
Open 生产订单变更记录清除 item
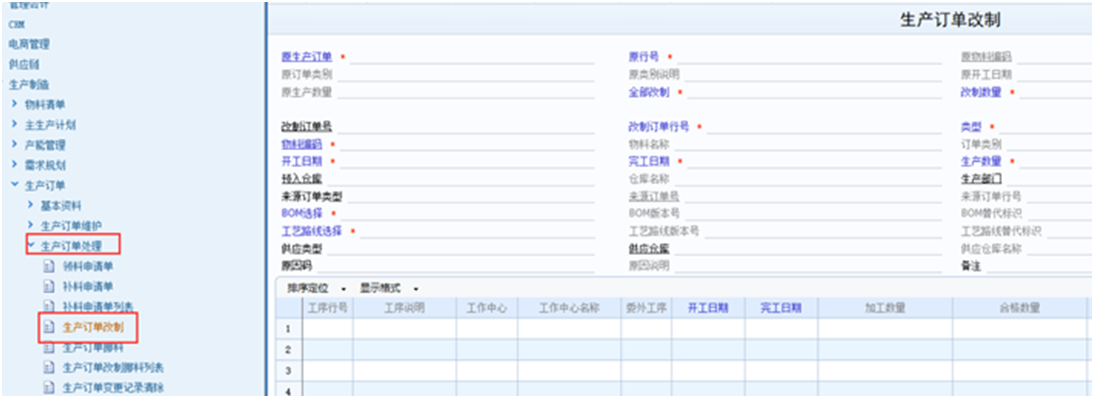[x=113, y=387]
